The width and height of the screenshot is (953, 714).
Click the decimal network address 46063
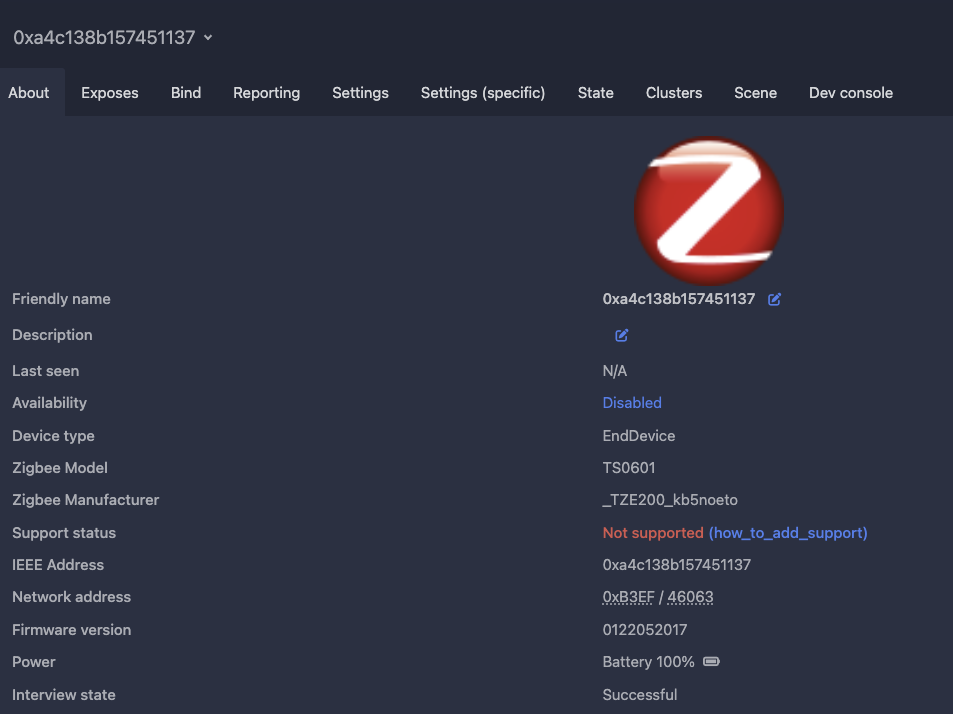(690, 597)
